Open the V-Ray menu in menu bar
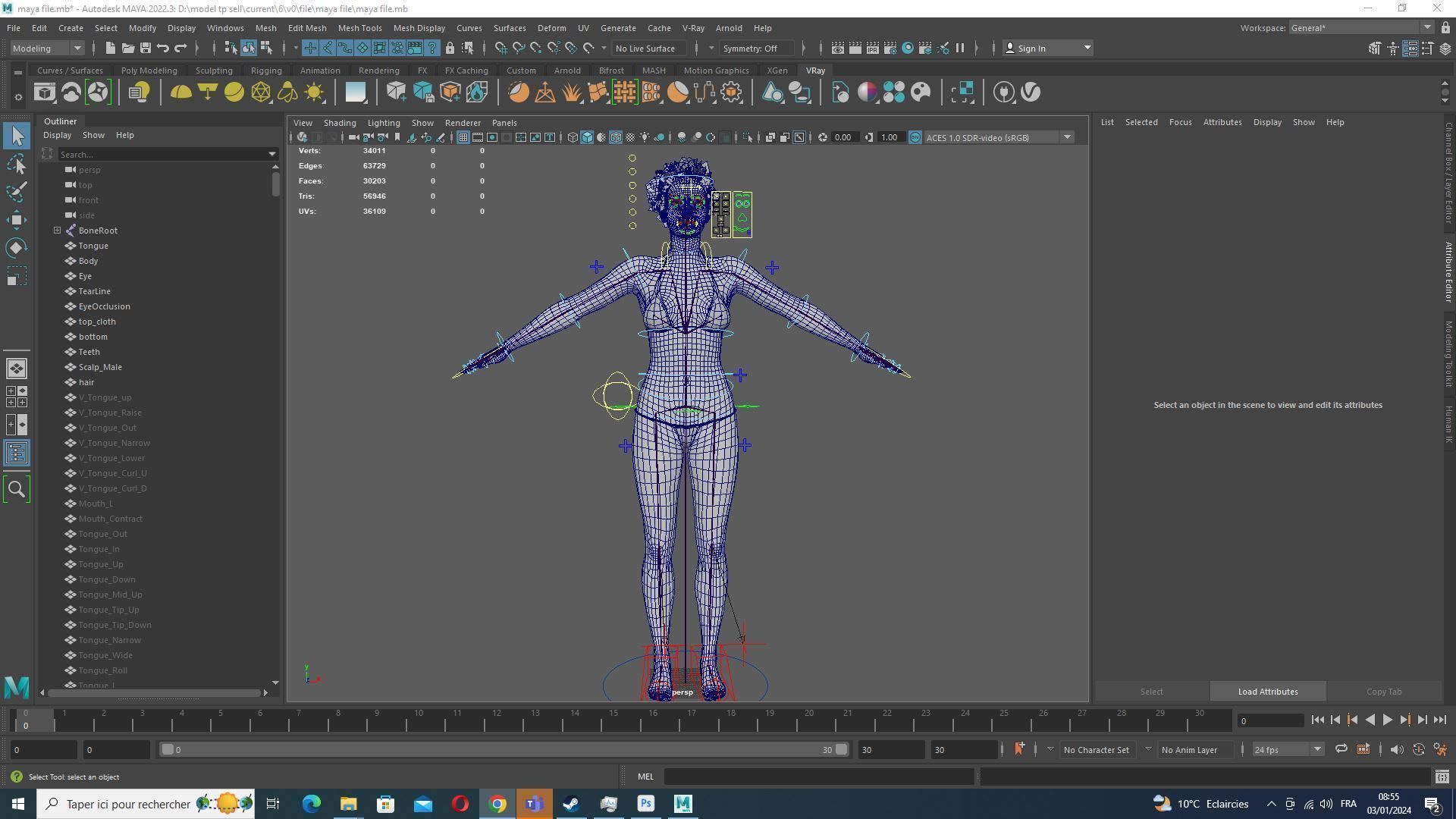 point(693,28)
